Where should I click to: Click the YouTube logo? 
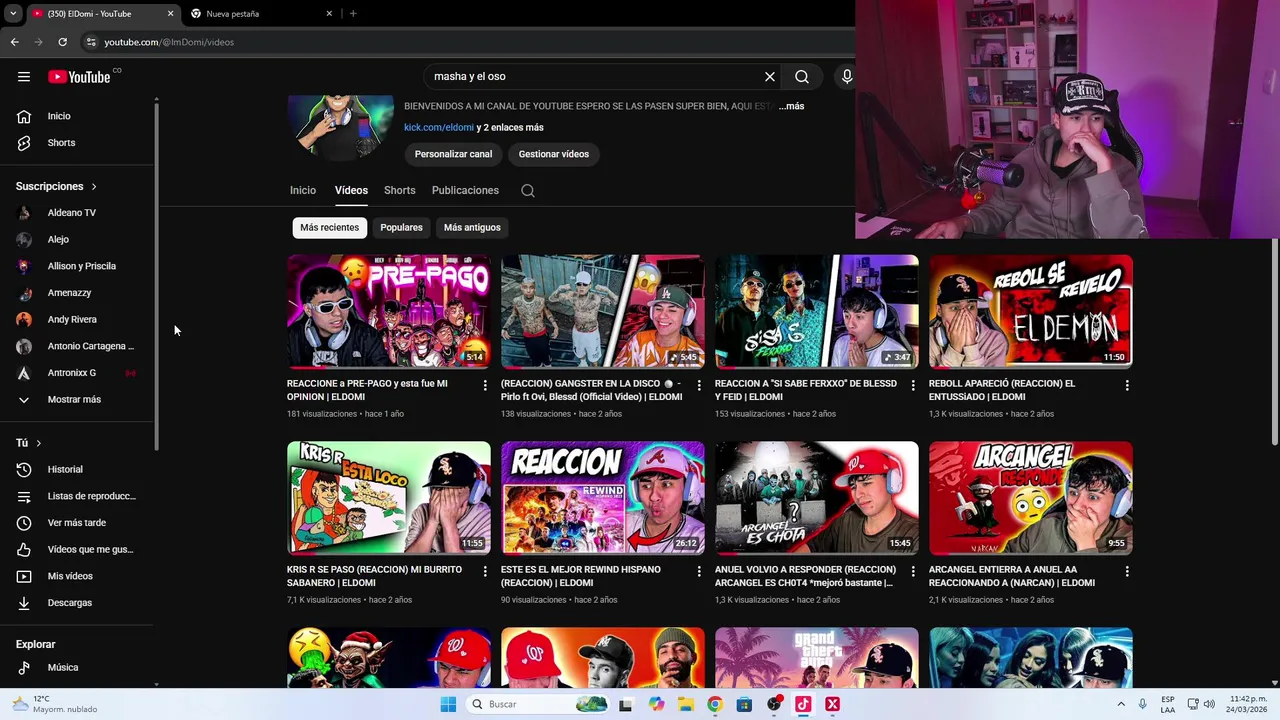(79, 77)
